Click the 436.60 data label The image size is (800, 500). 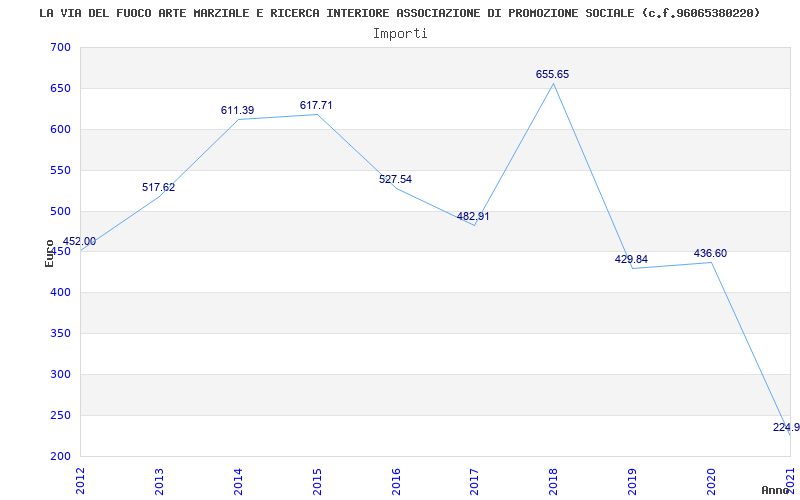[x=710, y=254]
